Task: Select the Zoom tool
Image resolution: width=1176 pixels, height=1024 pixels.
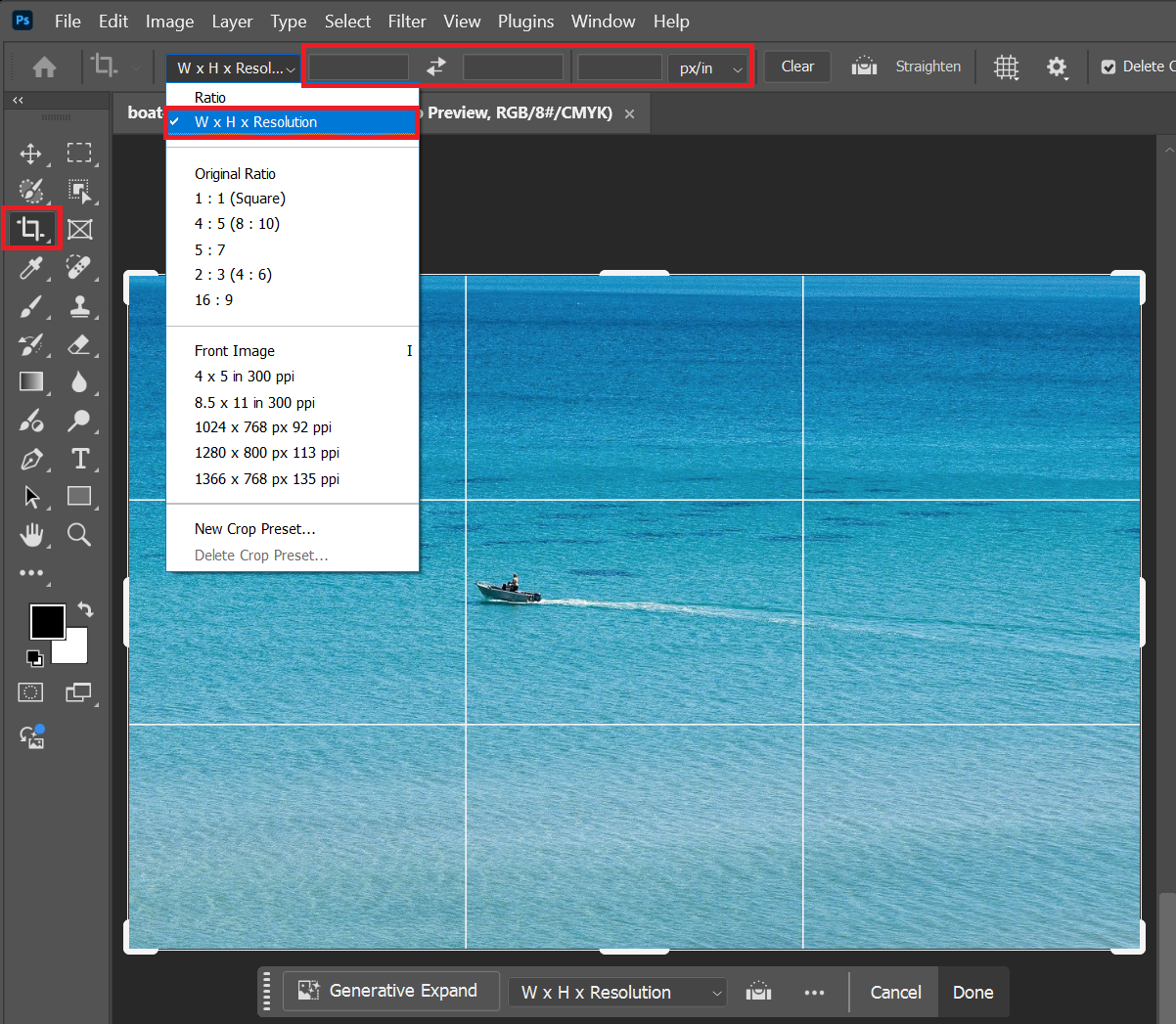Action: (79, 534)
